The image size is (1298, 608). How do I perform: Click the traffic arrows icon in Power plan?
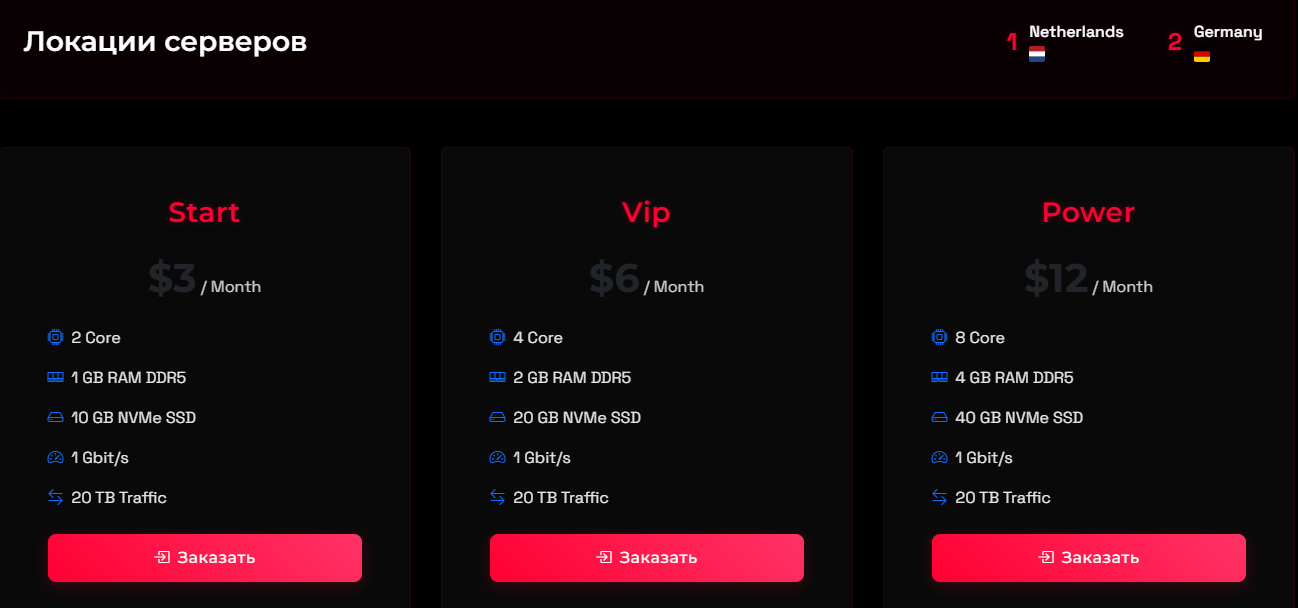[939, 497]
